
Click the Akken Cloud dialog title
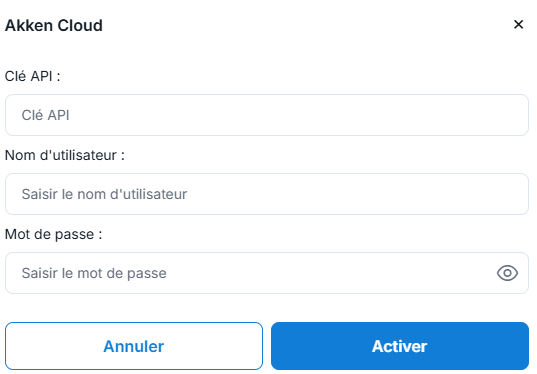click(x=54, y=25)
